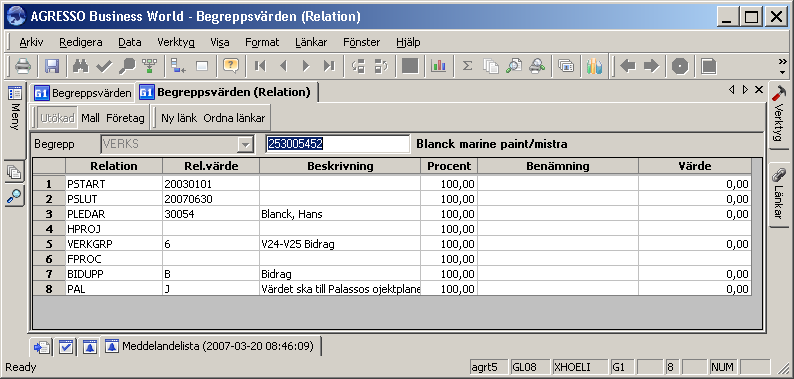The width and height of the screenshot is (794, 379).
Task: Click the Print toolbar icon
Action: pos(23,66)
